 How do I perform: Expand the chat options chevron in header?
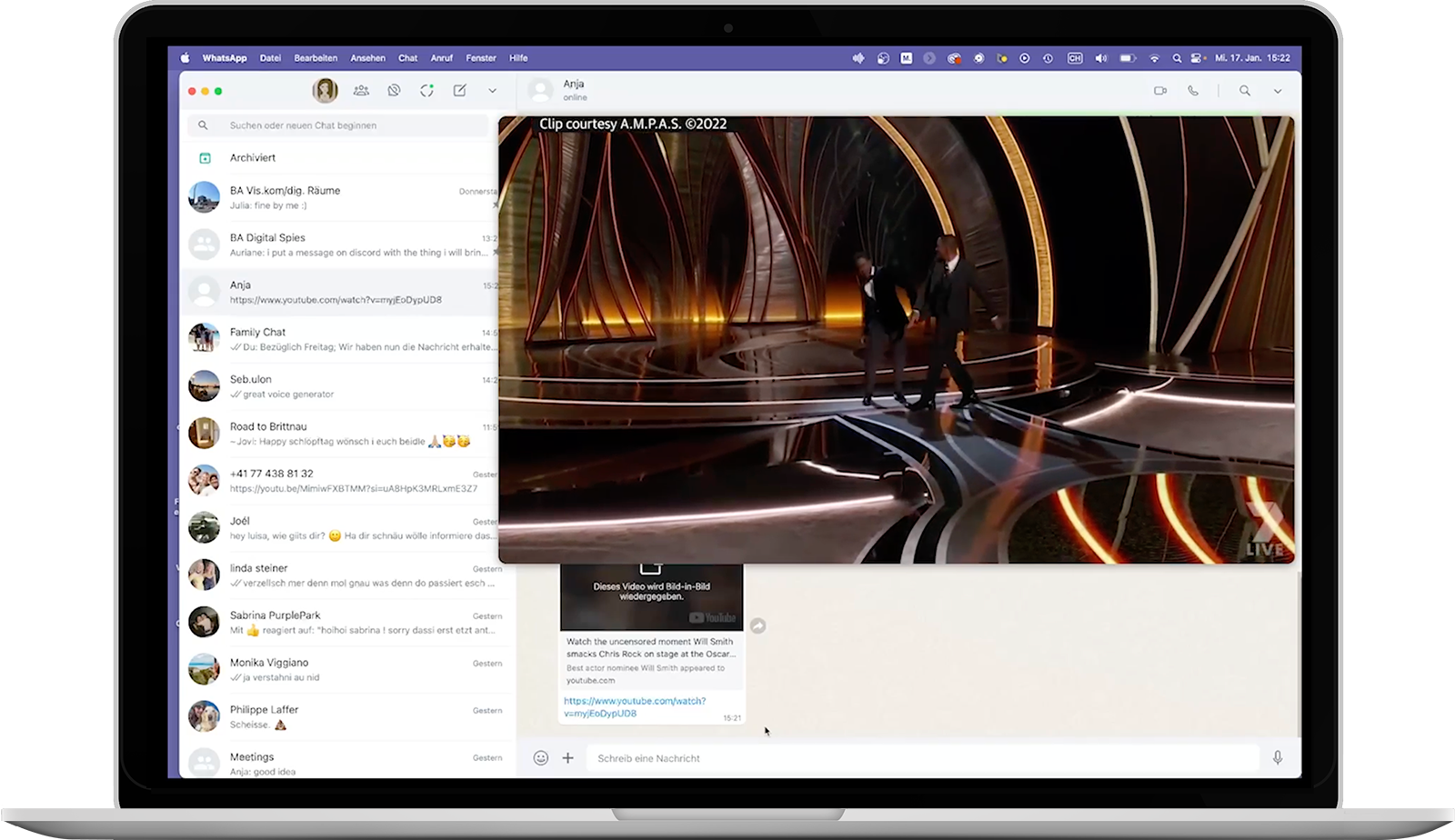click(1278, 91)
